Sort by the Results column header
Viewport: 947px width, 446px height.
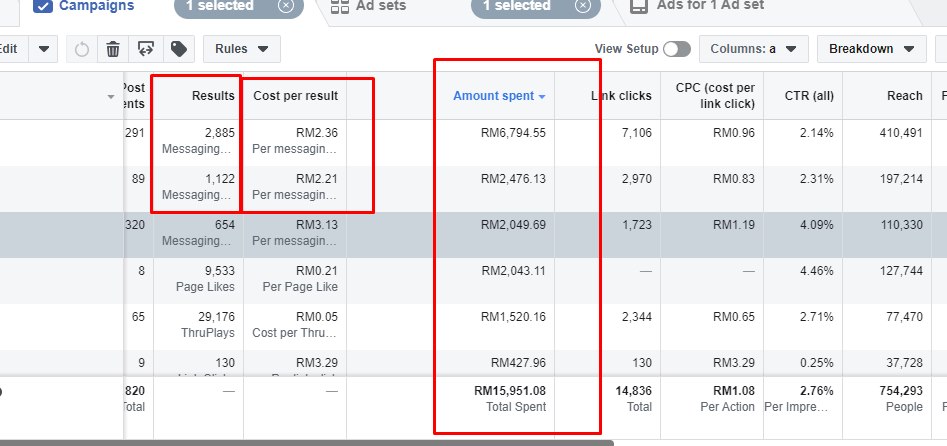(213, 95)
